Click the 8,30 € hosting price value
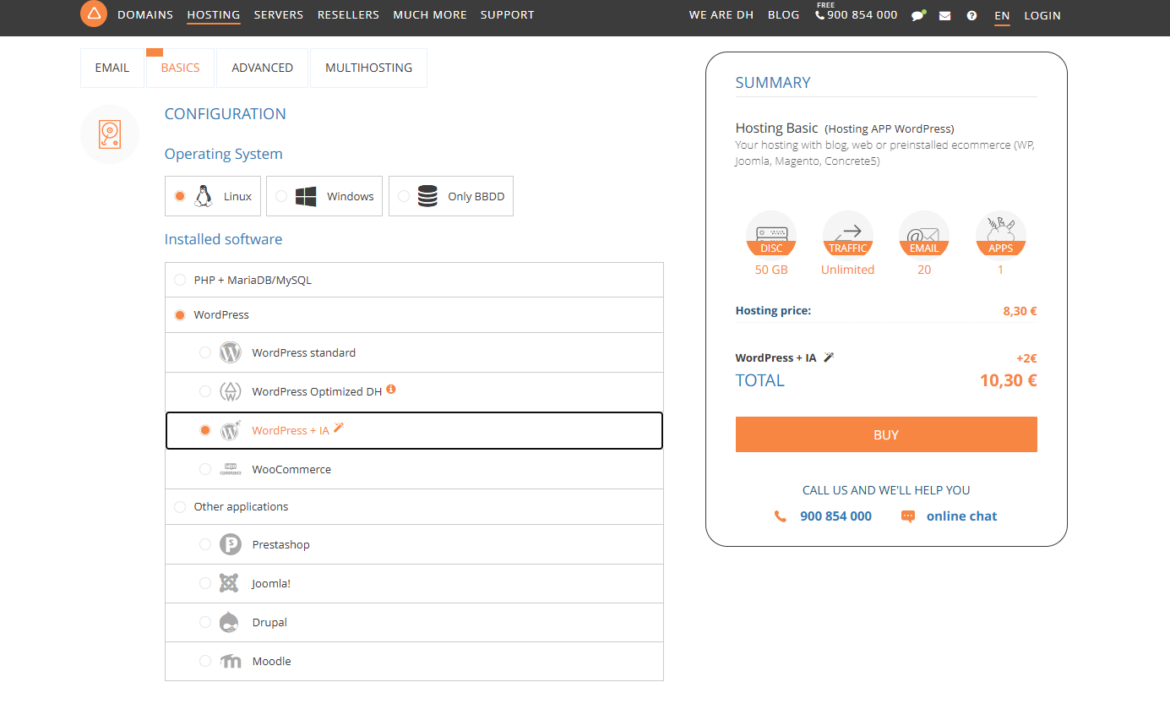The image size is (1170, 704). (x=1019, y=311)
